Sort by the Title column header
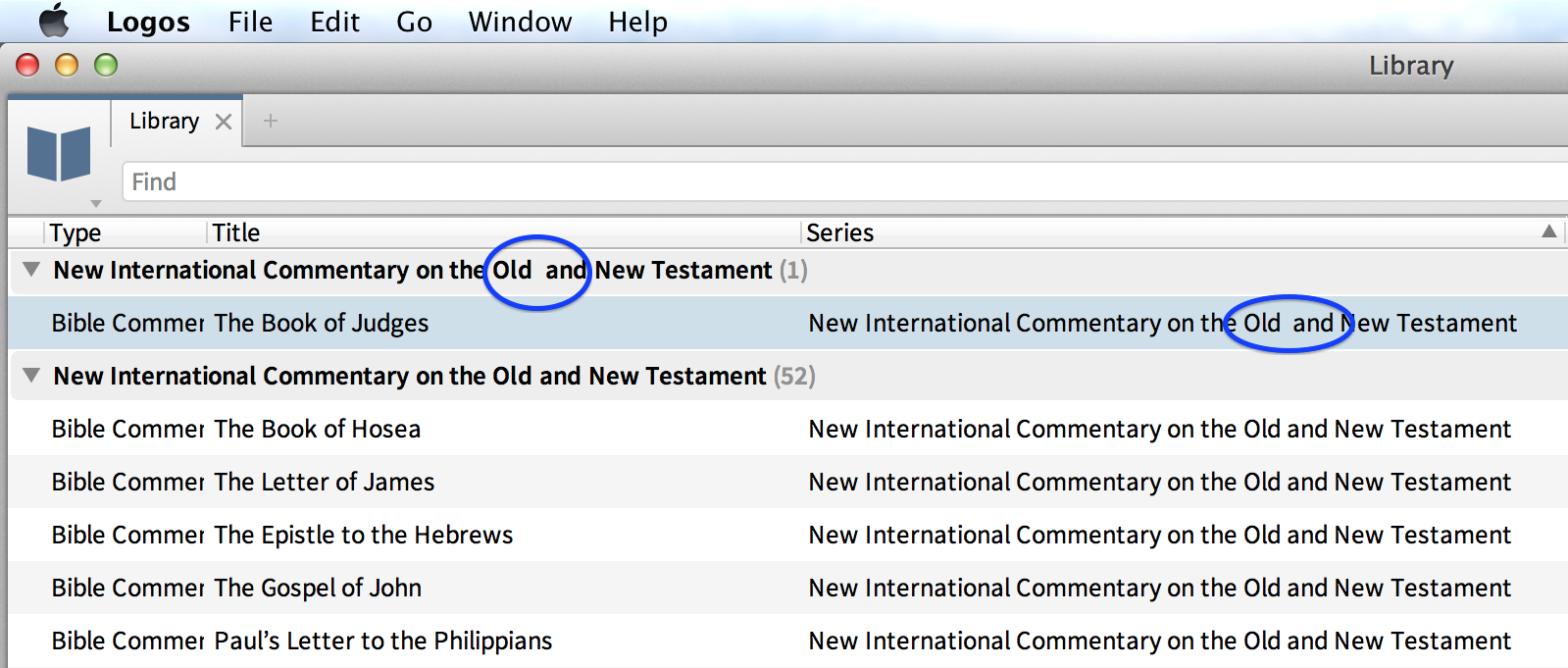 pyautogui.click(x=236, y=232)
